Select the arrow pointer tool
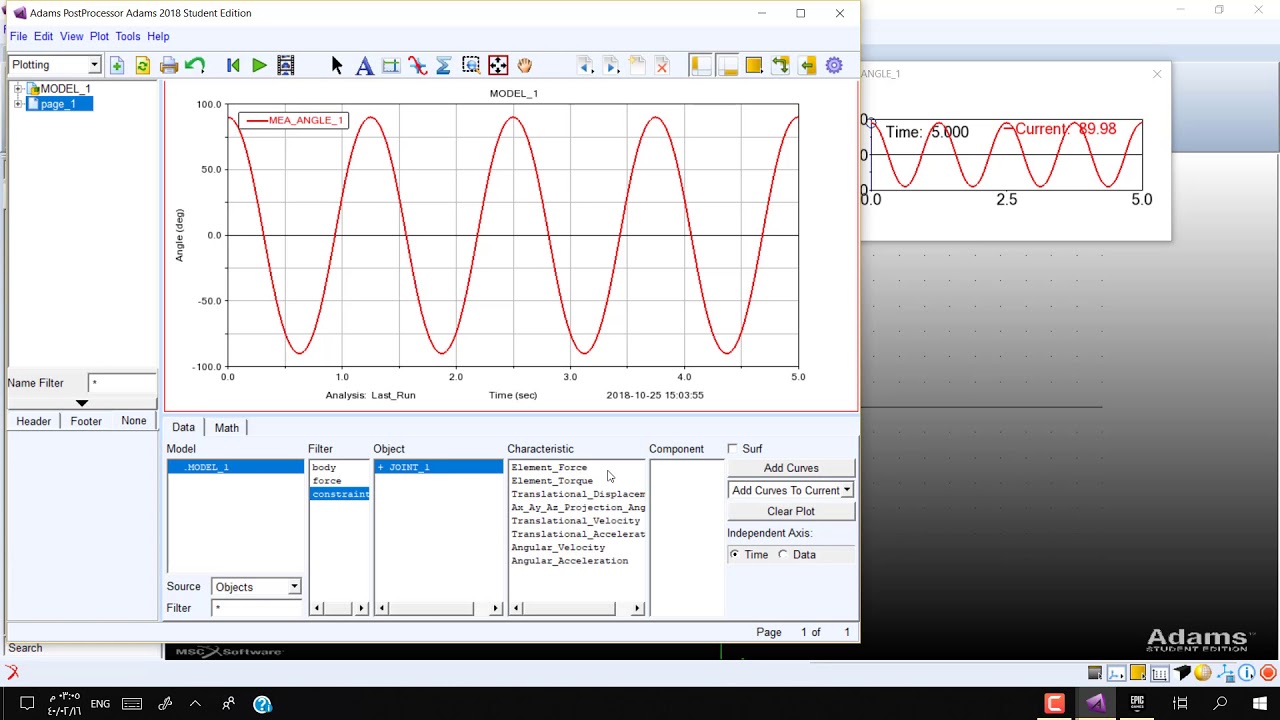1280x720 pixels. click(x=337, y=65)
